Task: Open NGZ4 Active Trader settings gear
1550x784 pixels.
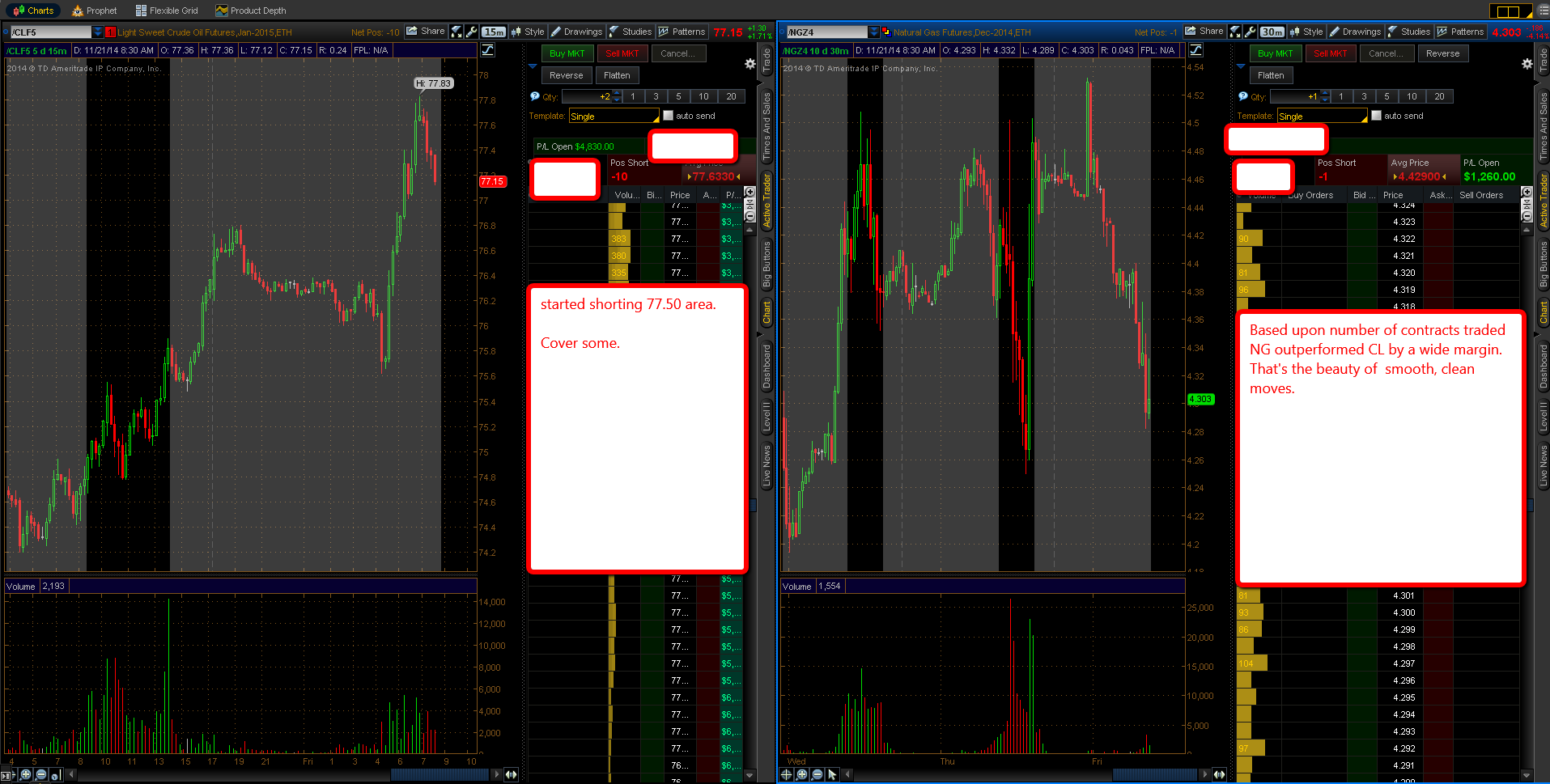Action: [x=1527, y=64]
